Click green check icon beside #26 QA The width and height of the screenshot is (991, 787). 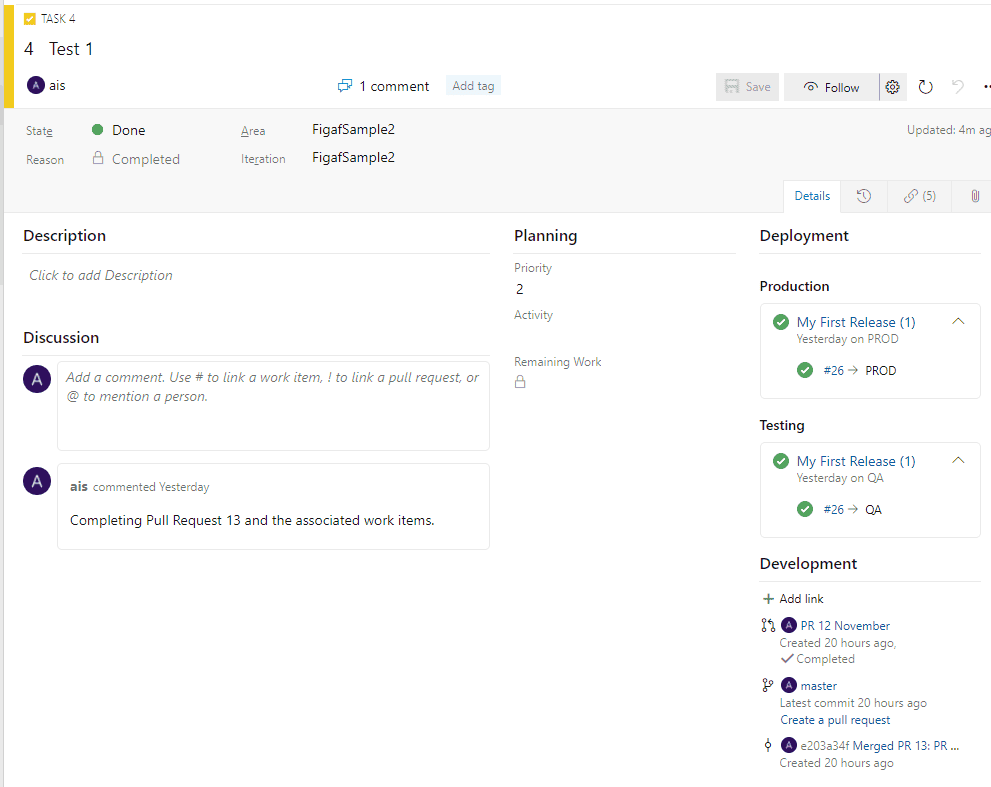click(805, 509)
